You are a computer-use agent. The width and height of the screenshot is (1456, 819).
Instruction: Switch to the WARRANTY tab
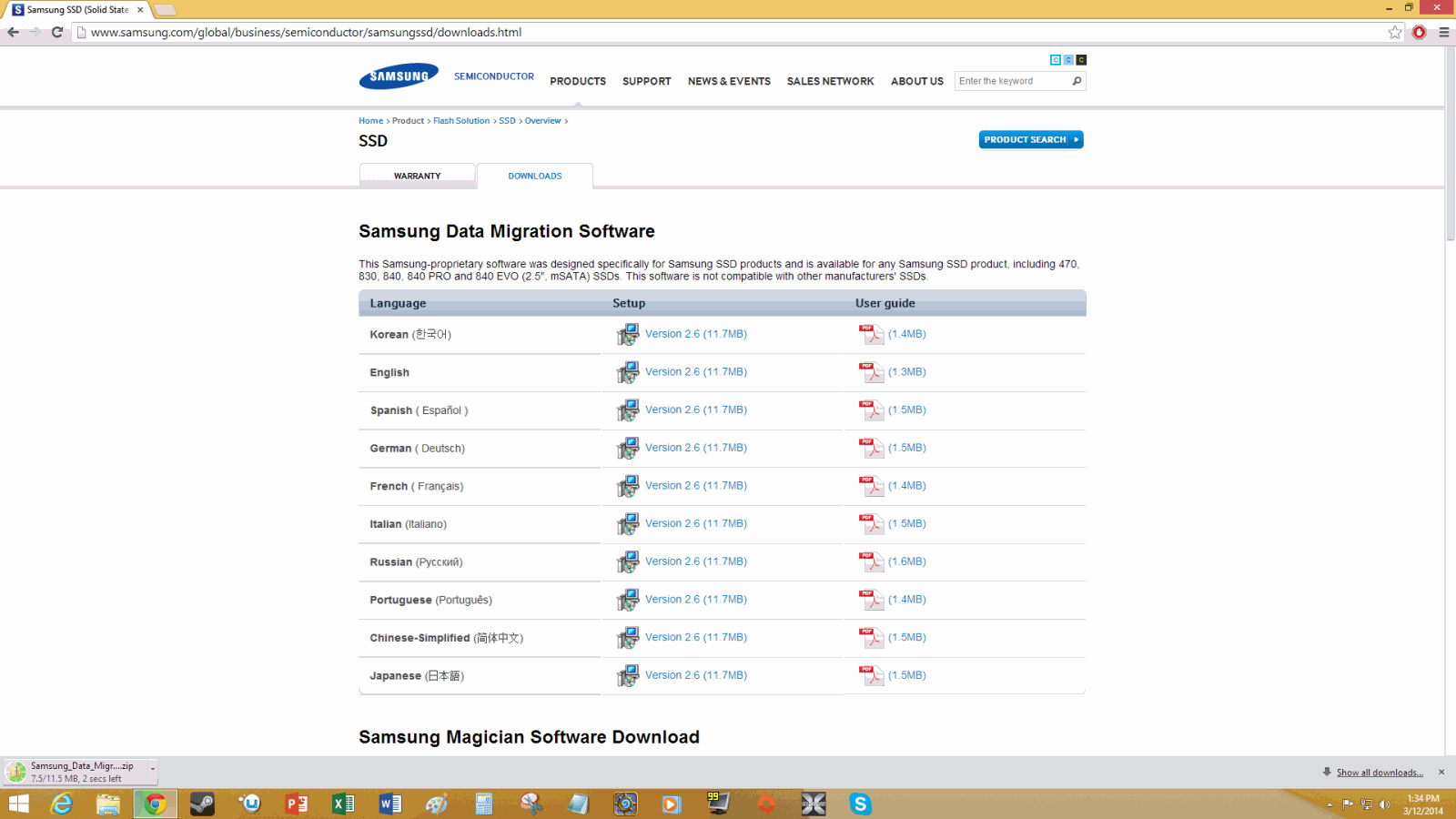tap(418, 176)
